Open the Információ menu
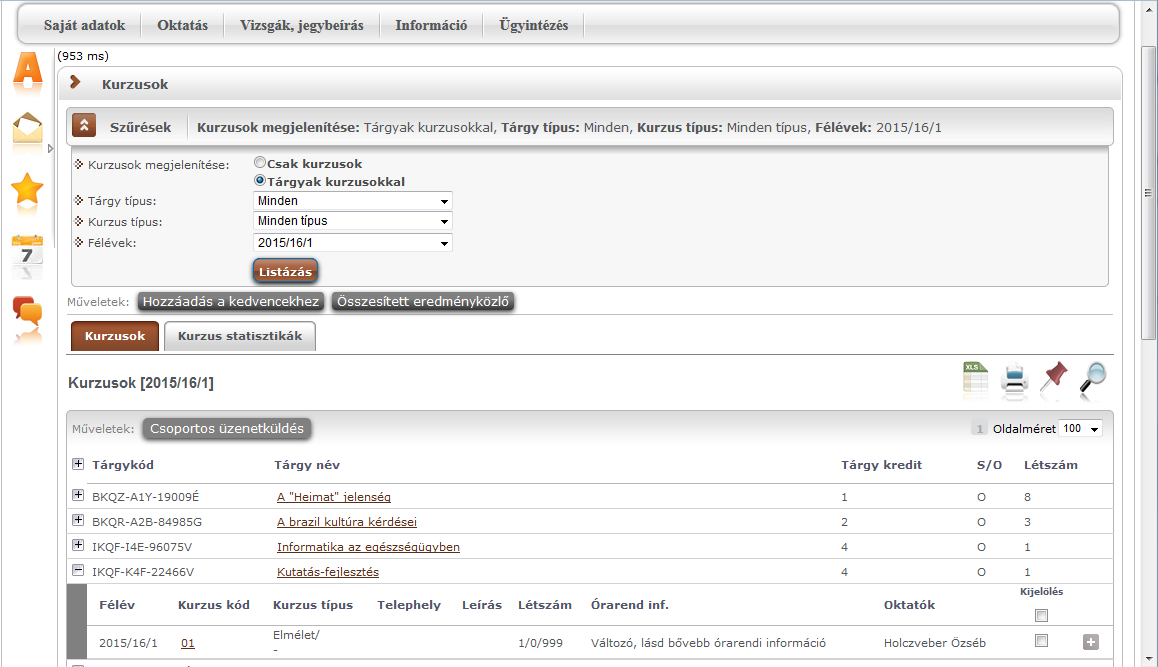Screen dimensions: 1158x667 (x=431, y=25)
